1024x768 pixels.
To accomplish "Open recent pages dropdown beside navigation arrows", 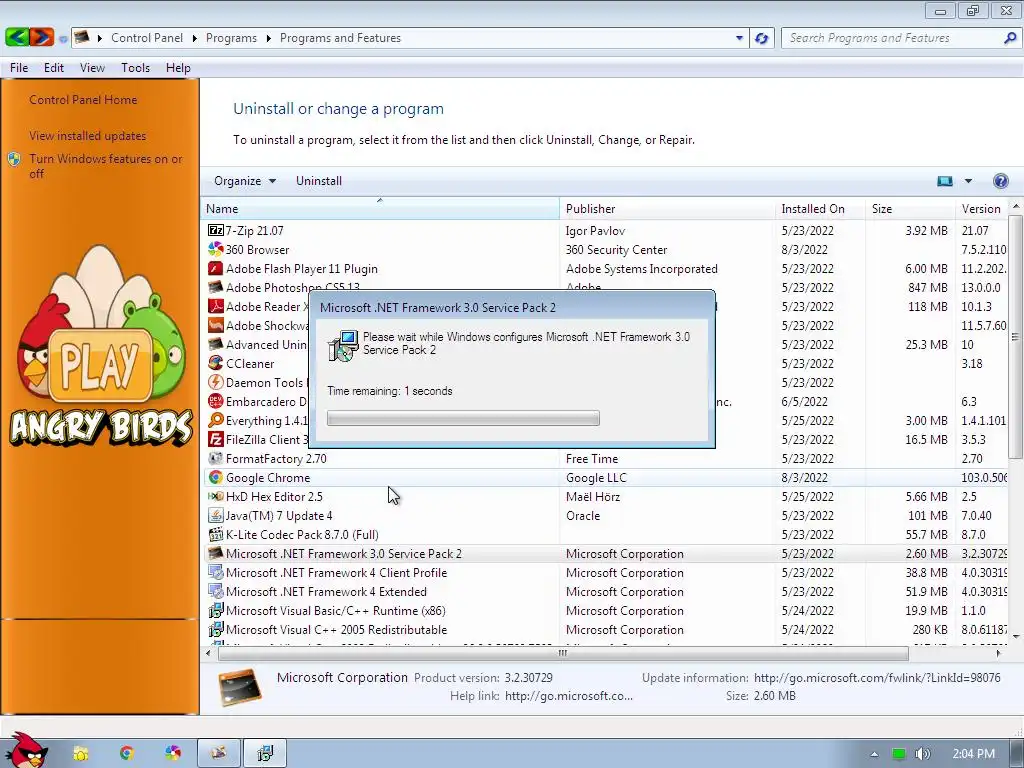I will [63, 39].
